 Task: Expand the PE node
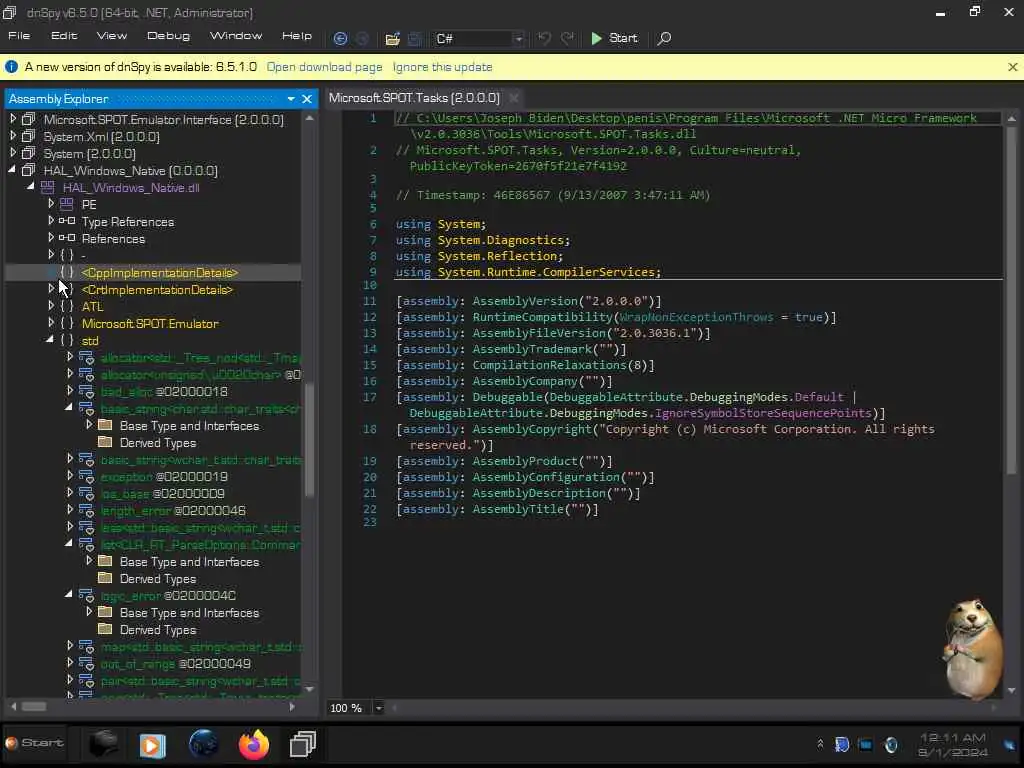coord(50,204)
